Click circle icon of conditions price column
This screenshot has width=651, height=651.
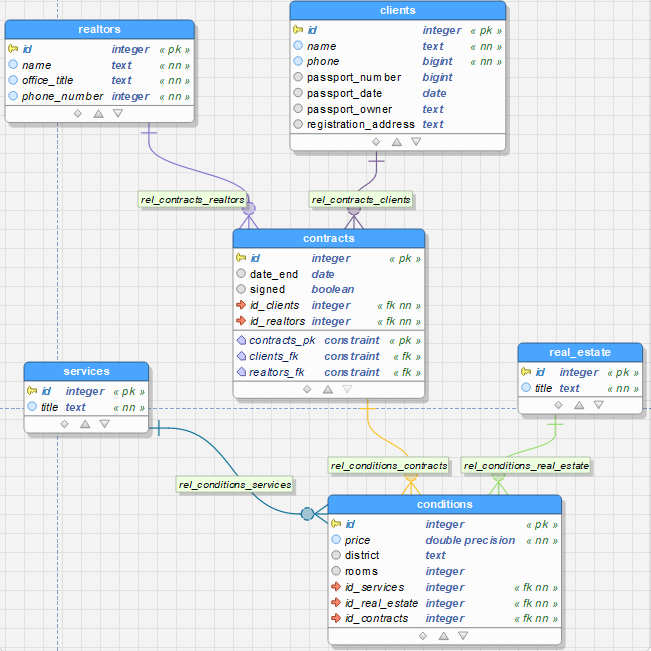point(336,539)
